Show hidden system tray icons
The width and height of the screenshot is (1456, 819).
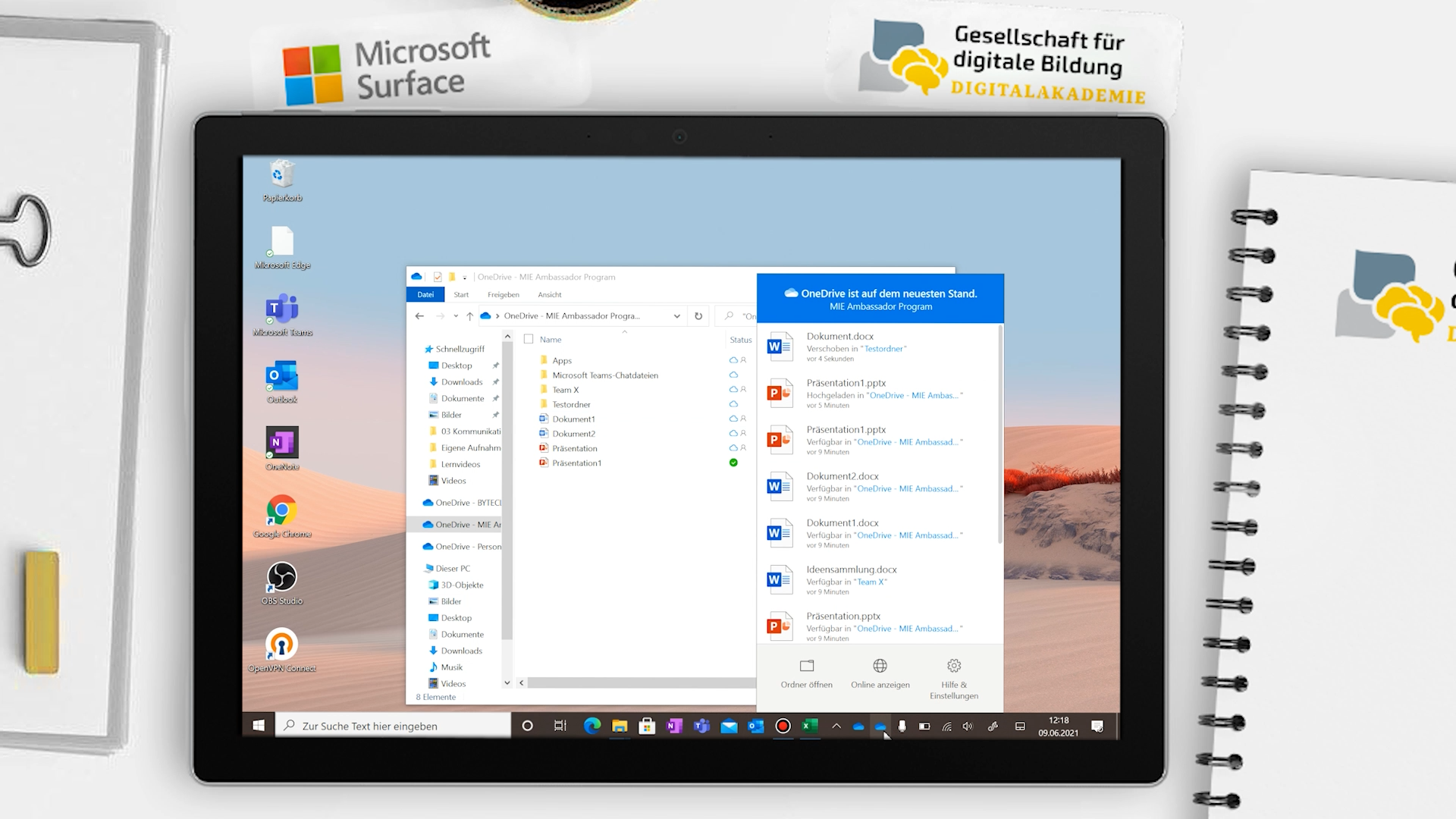[836, 726]
